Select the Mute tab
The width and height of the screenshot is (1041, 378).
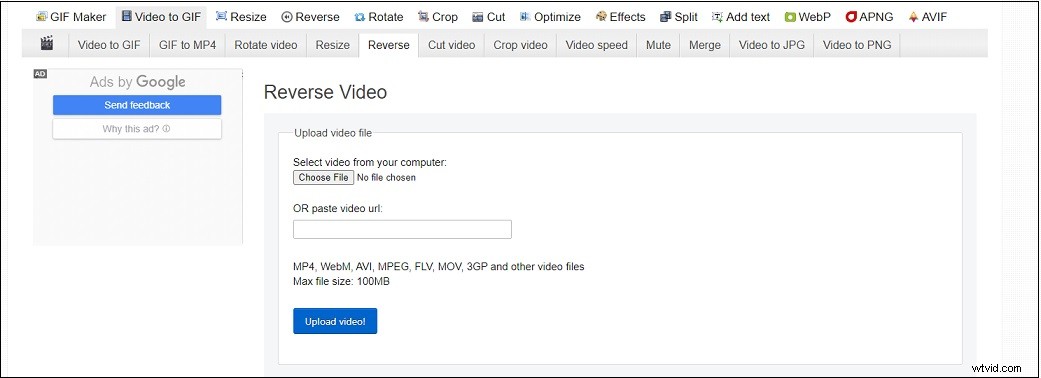[658, 45]
